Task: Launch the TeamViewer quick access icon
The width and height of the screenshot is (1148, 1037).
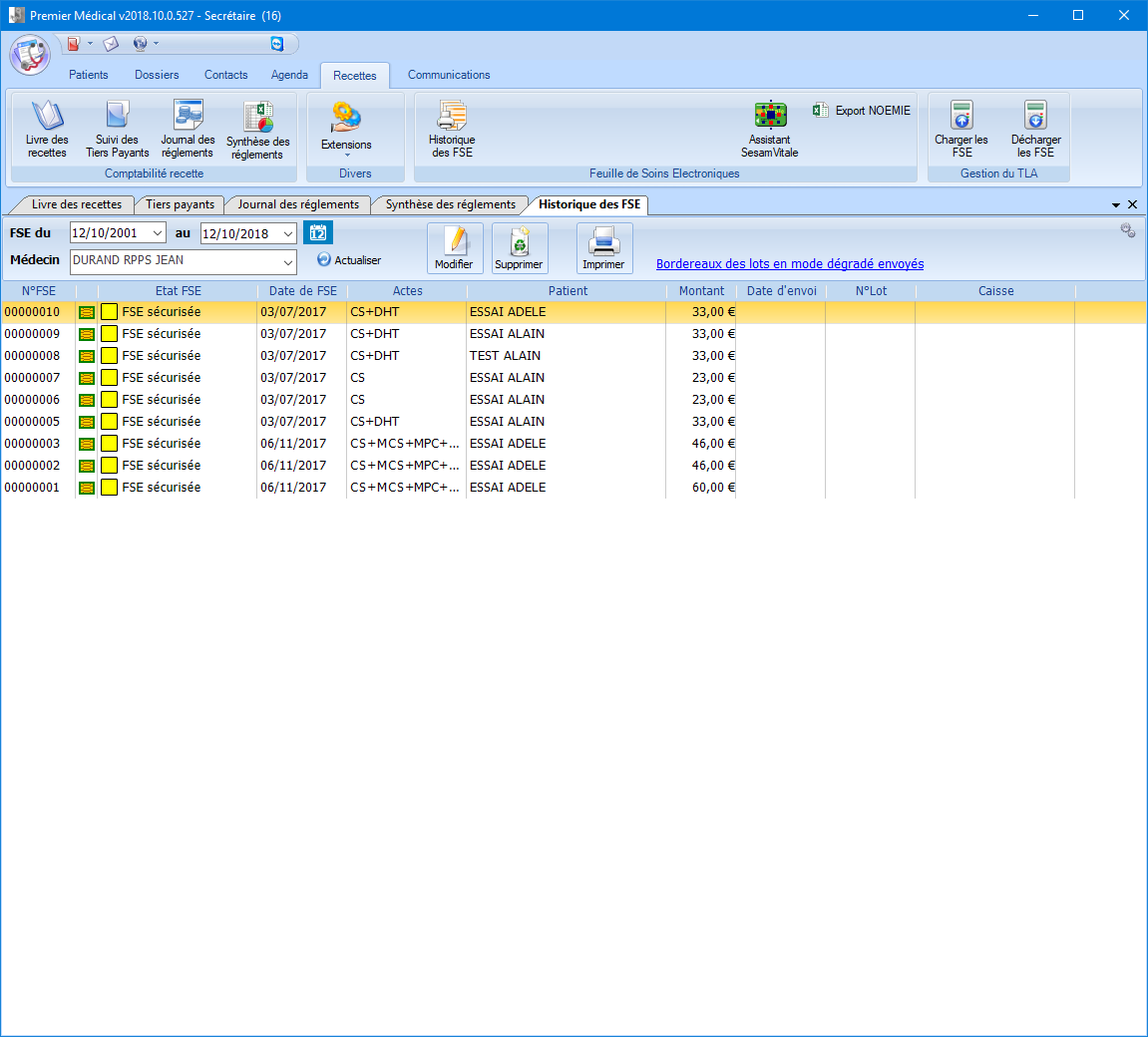Action: coord(276,44)
